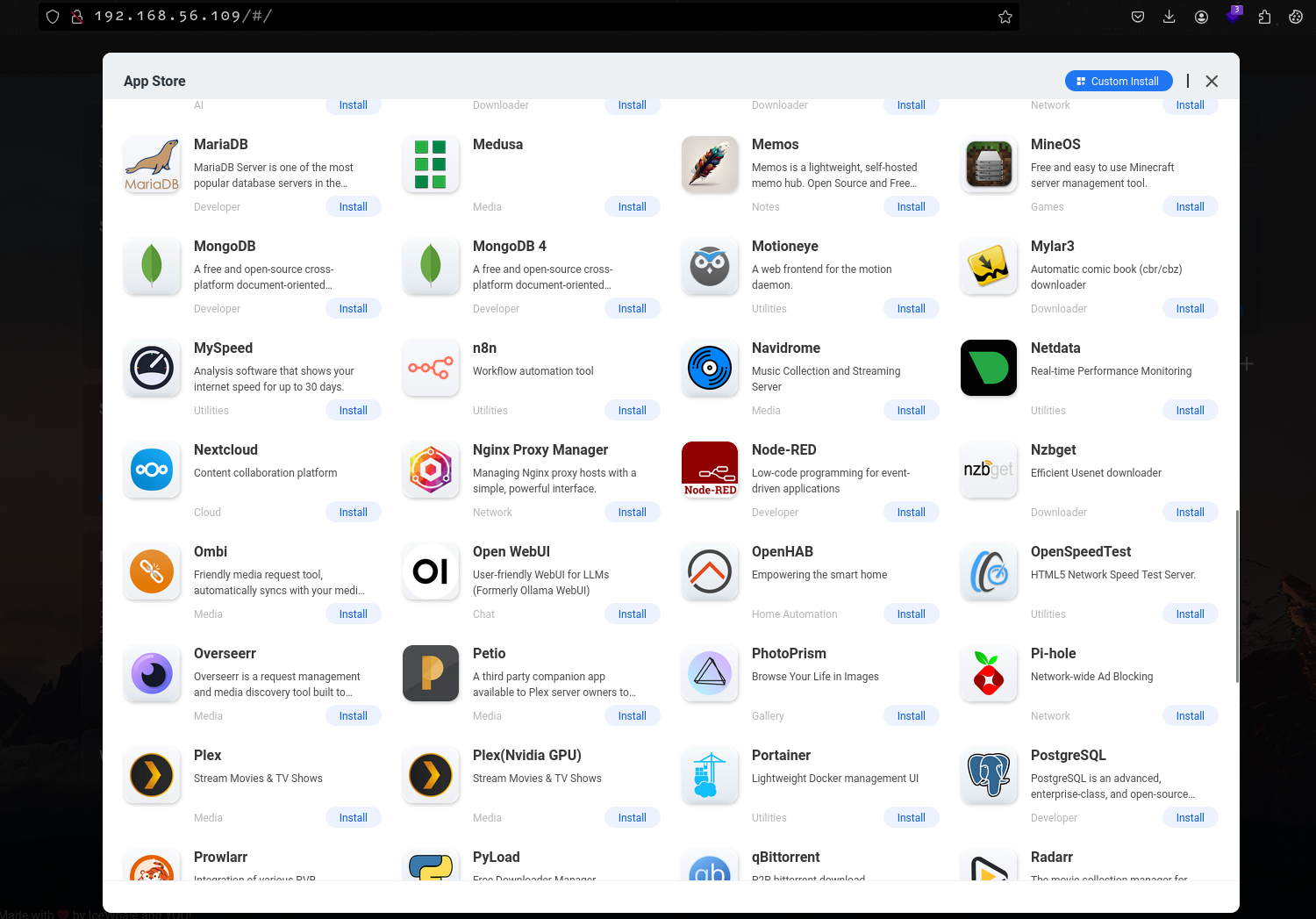The height and width of the screenshot is (919, 1316).
Task: Click the Node-RED app icon
Action: pos(710,470)
